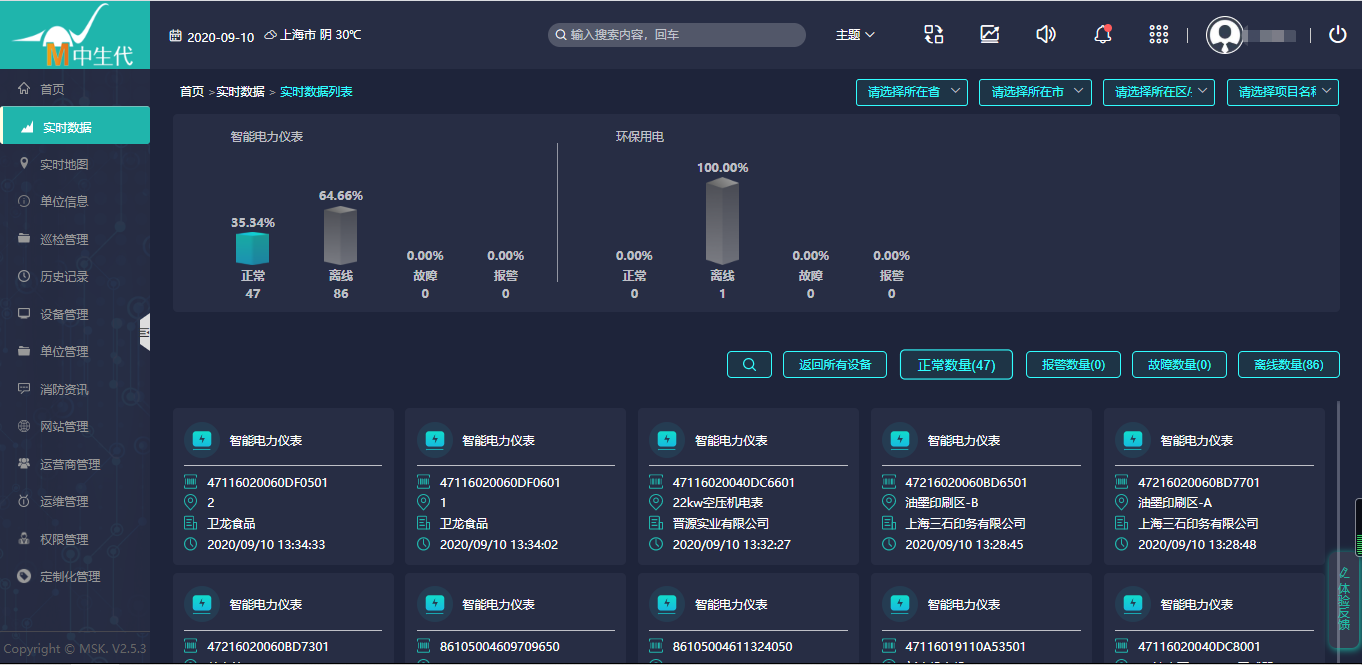1362x665 pixels.
Task: Click the notification bell icon
Action: (1103, 35)
